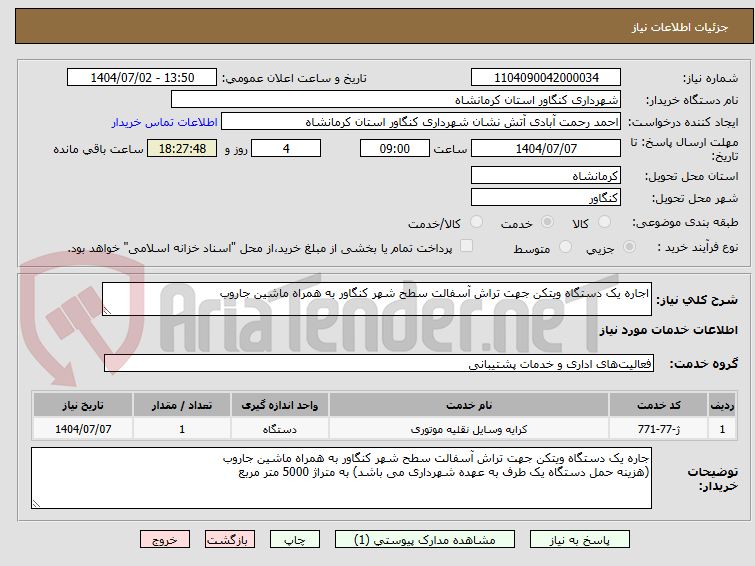Click the چاپ print button
755x566 pixels.
click(x=295, y=540)
